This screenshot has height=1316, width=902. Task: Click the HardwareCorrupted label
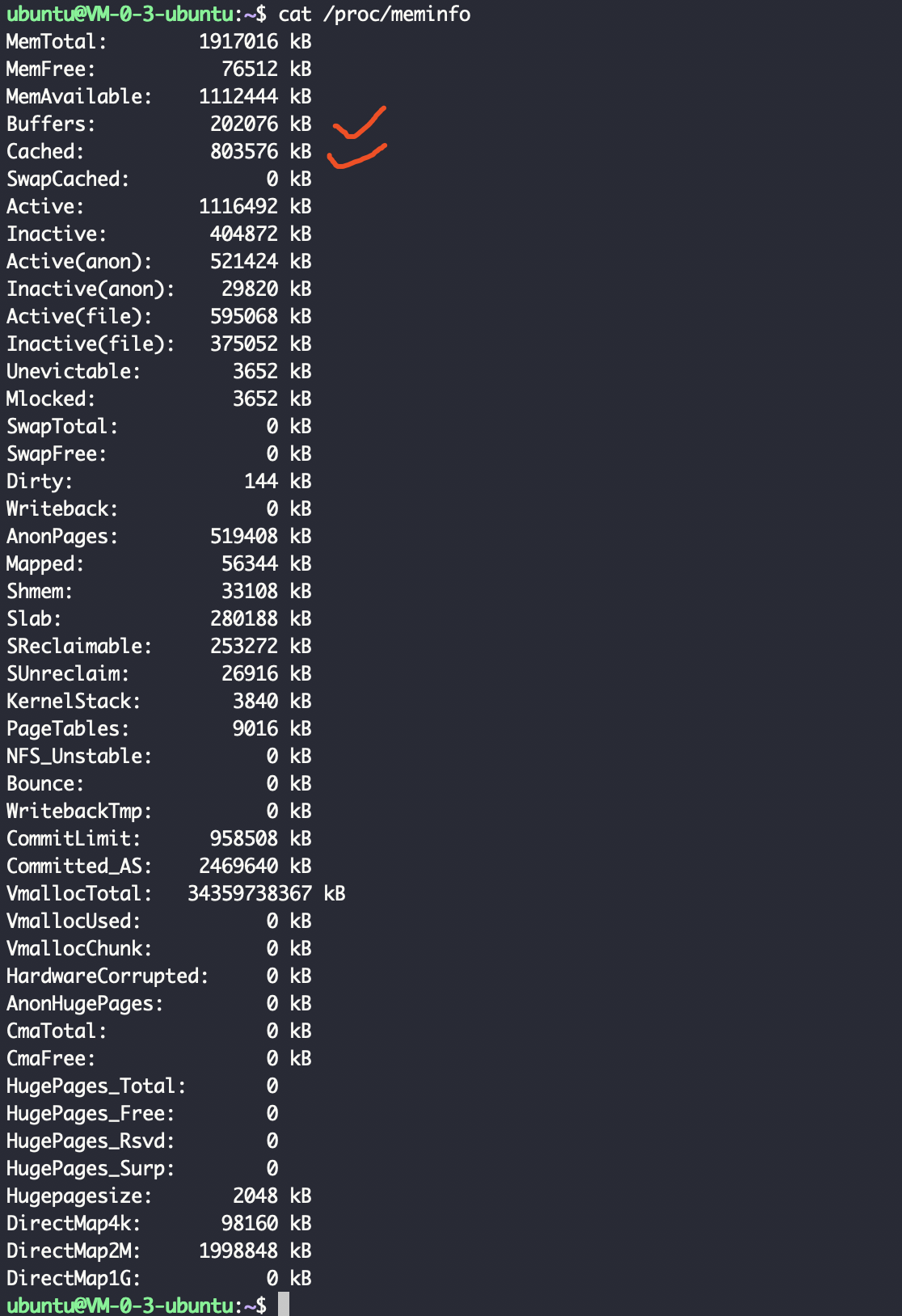(107, 976)
